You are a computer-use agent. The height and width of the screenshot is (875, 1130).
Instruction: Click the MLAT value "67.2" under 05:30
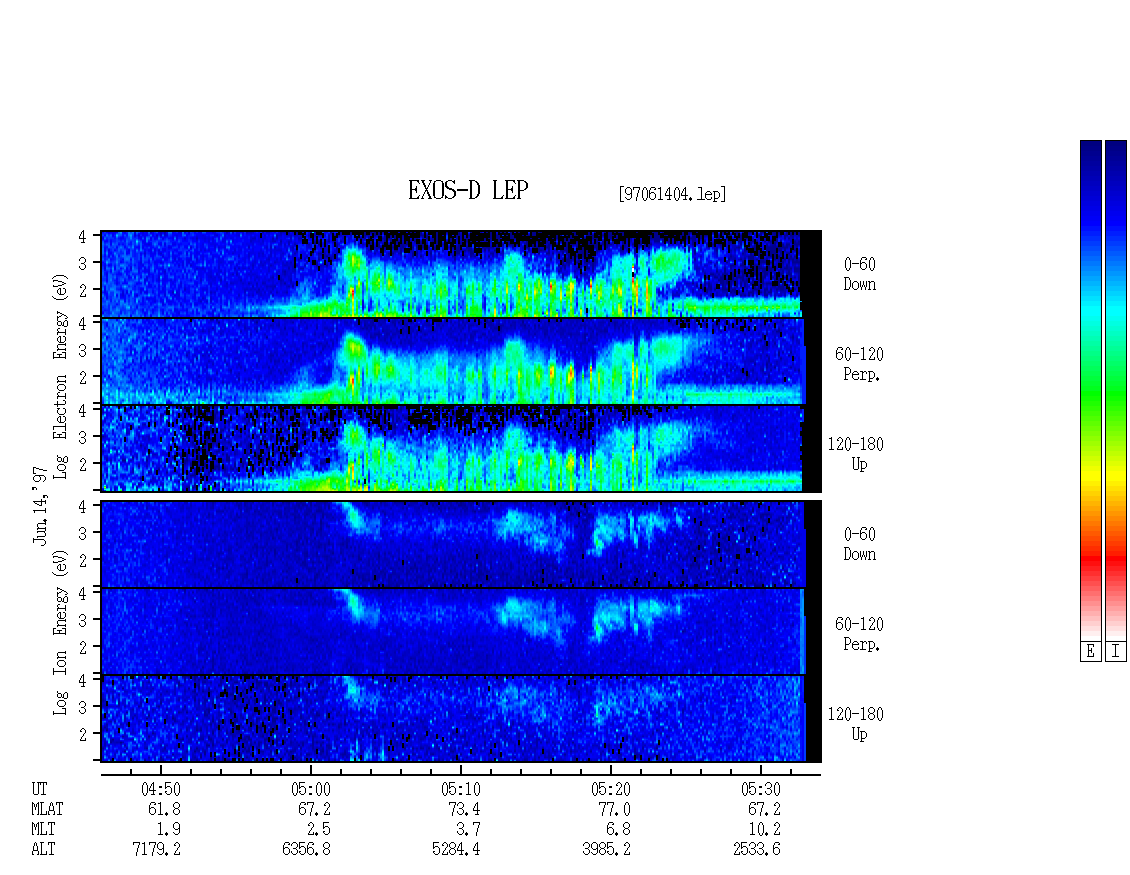764,809
